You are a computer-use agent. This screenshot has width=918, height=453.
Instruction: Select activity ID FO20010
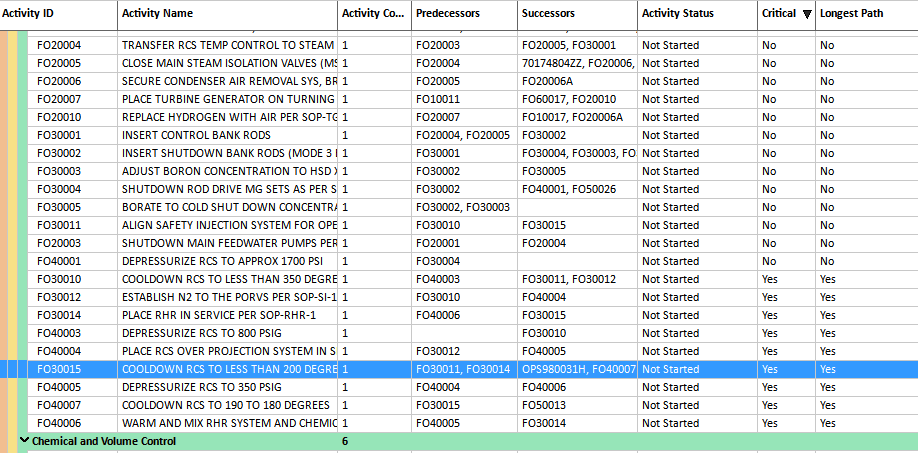coord(59,117)
